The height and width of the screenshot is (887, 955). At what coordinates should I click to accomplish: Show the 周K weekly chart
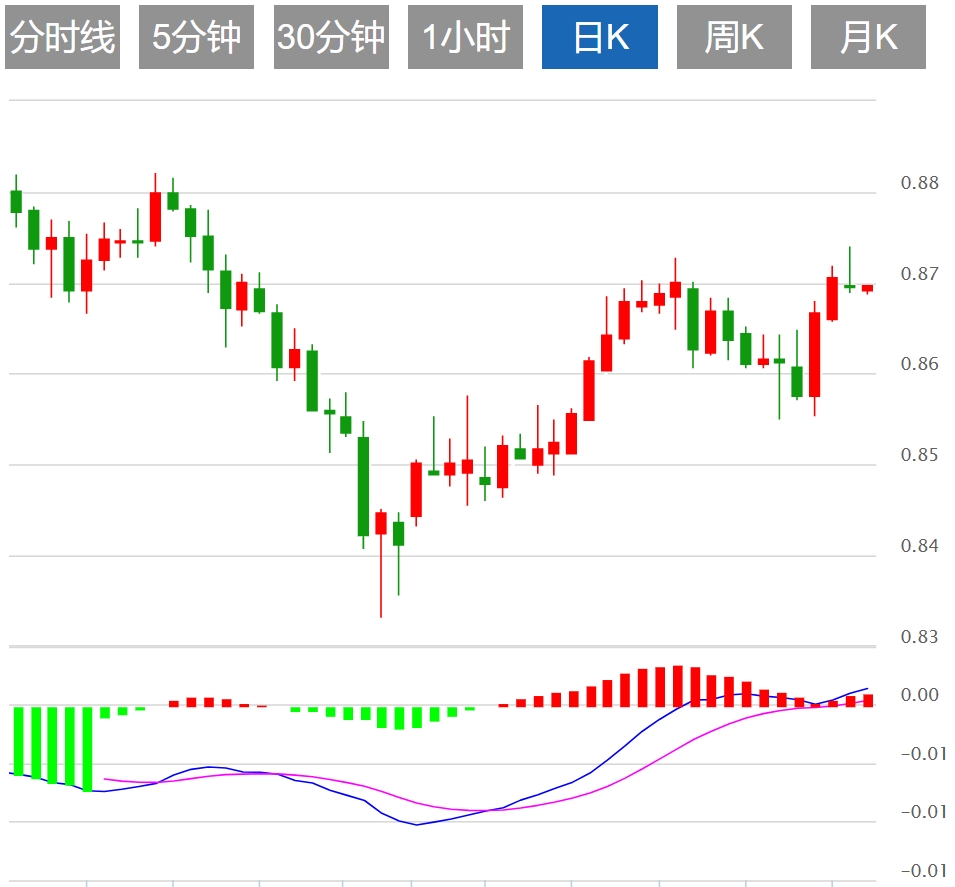tap(734, 37)
